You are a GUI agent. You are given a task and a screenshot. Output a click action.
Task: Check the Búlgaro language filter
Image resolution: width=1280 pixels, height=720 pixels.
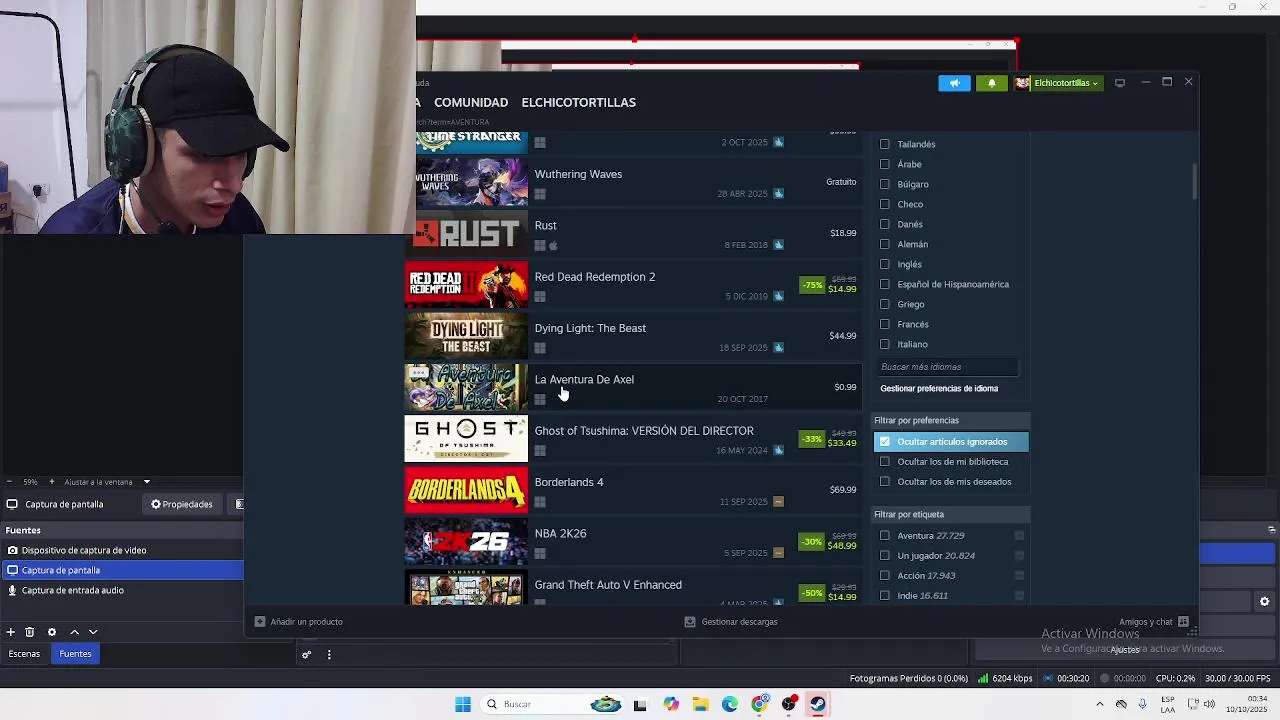[x=884, y=184]
